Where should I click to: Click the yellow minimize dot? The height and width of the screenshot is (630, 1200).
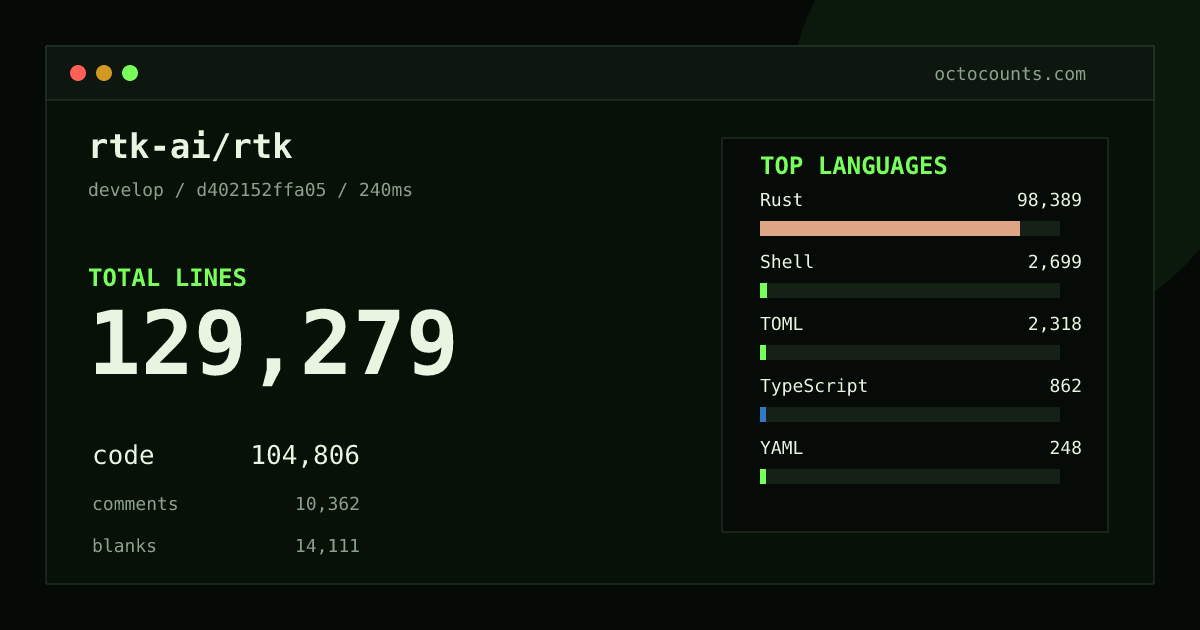tap(104, 73)
